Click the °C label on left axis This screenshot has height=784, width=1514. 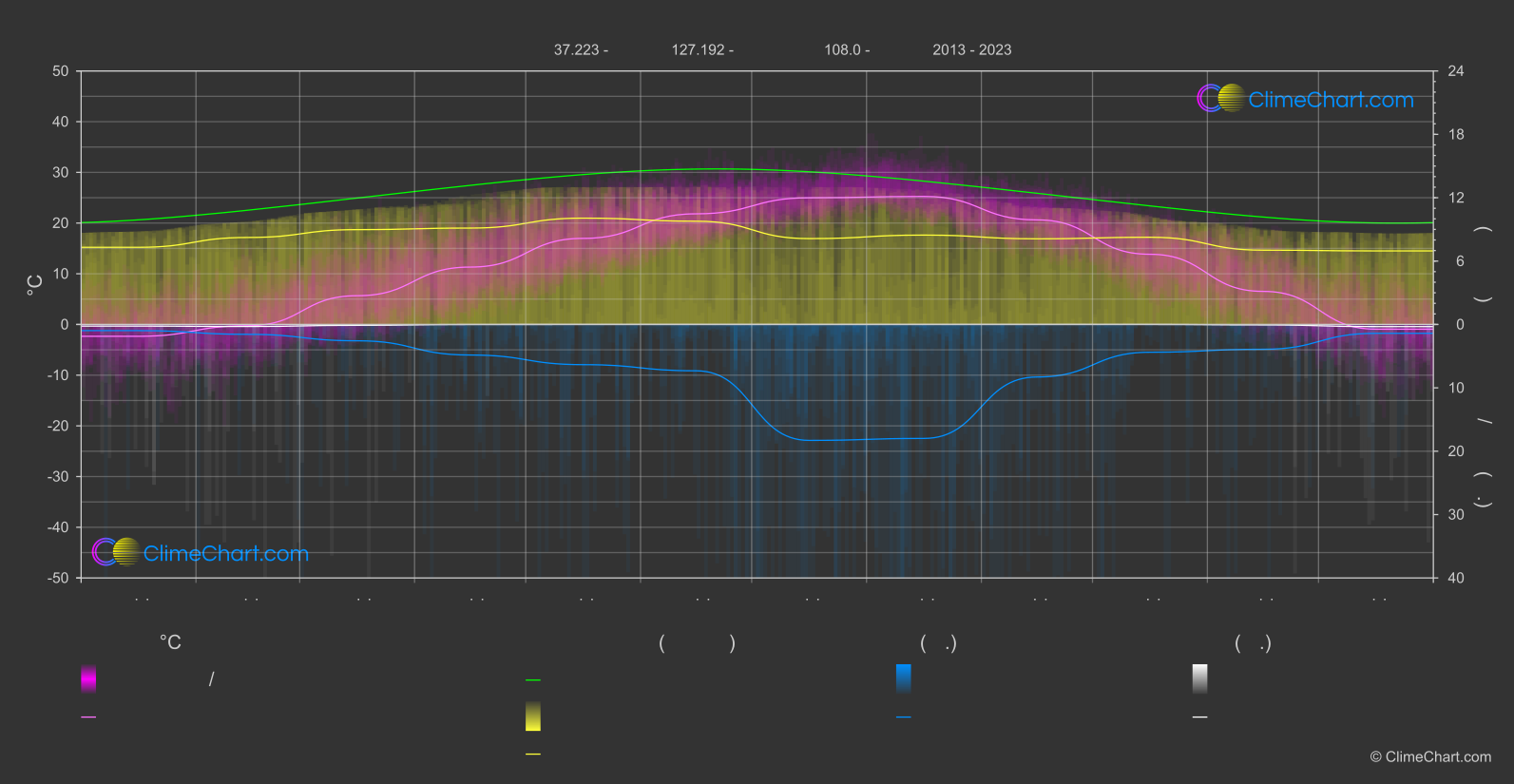35,285
